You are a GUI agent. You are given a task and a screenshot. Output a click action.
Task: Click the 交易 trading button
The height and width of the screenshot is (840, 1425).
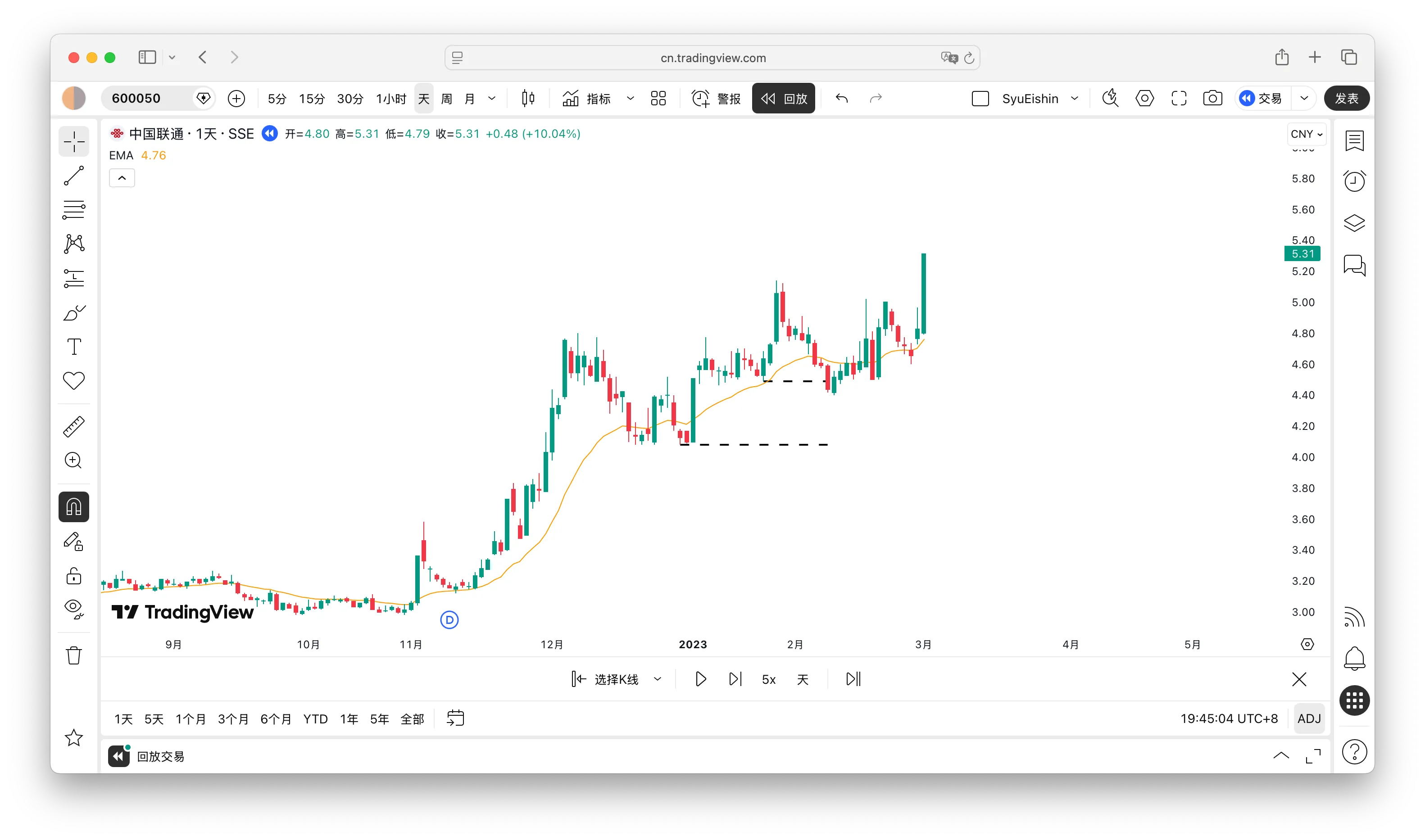coord(1261,99)
